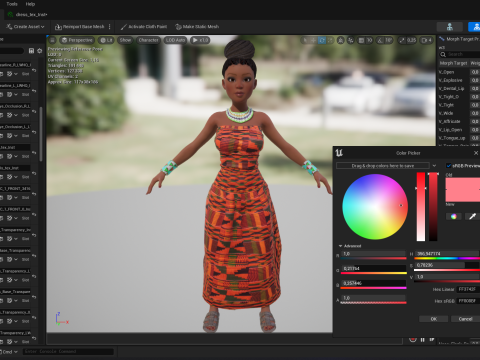Viewport: 480px width, 360px height.
Task: Click the saturation vertical slider bar
Action: (x=421, y=207)
